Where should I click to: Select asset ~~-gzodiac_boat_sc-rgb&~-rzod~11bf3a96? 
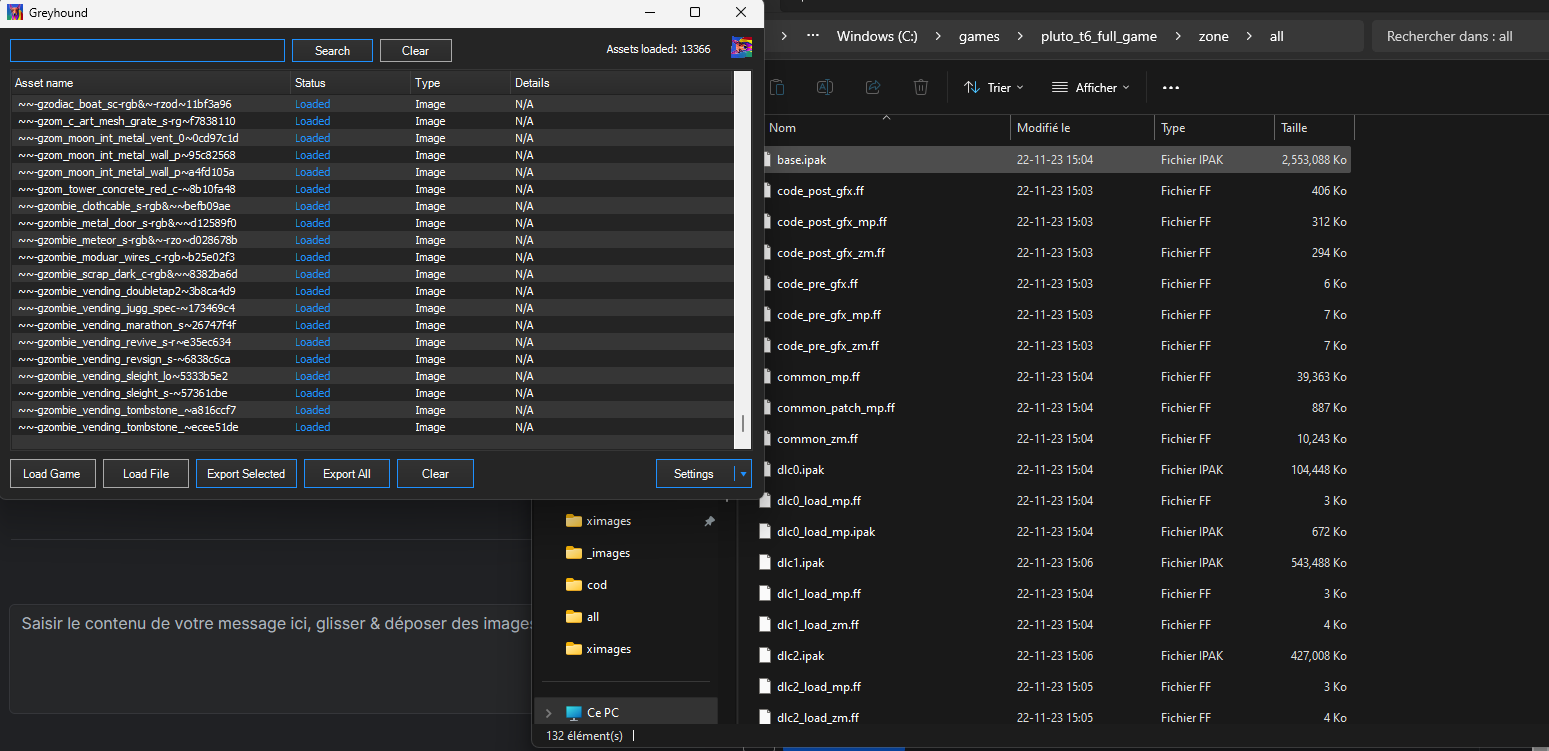pos(372,104)
